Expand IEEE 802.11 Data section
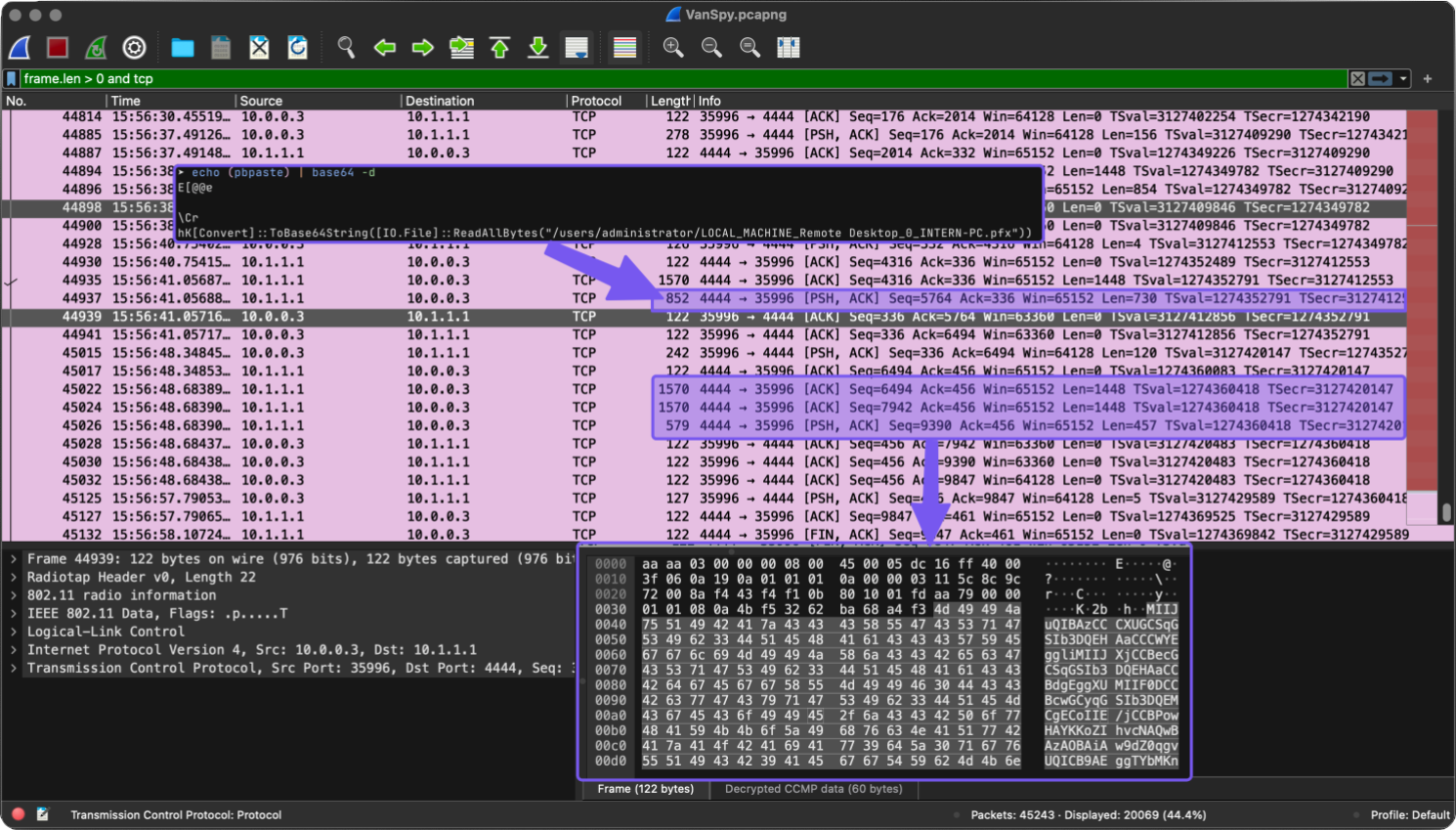 pos(14,614)
